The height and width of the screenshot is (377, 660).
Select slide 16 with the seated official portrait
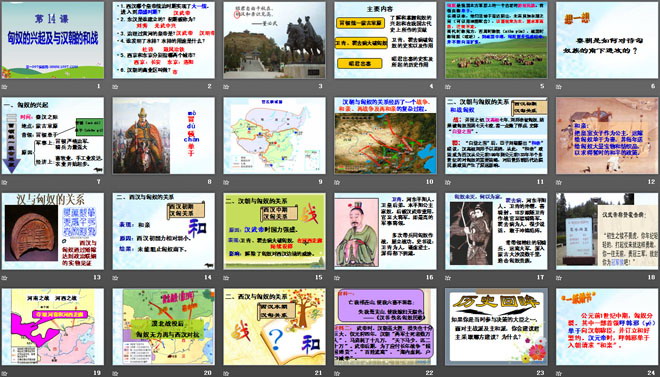(386, 231)
